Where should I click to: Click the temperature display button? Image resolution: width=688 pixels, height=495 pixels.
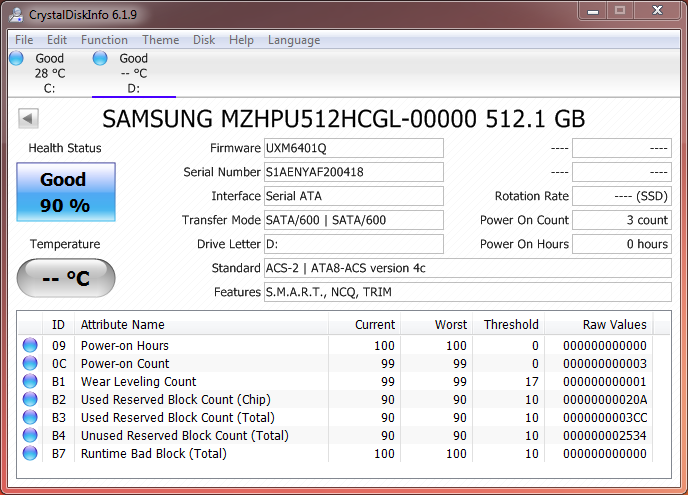(x=66, y=278)
